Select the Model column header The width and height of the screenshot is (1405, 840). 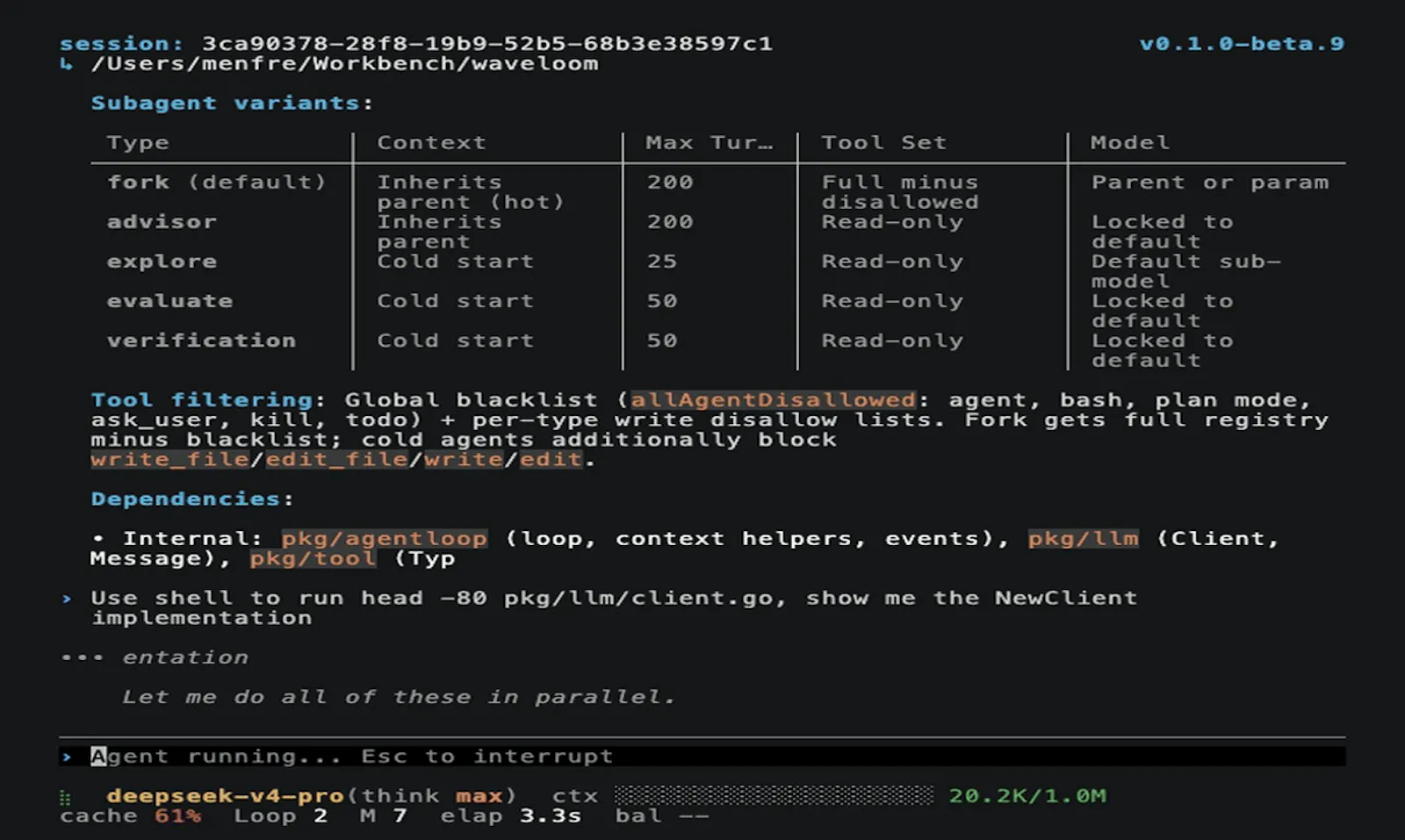[1130, 142]
